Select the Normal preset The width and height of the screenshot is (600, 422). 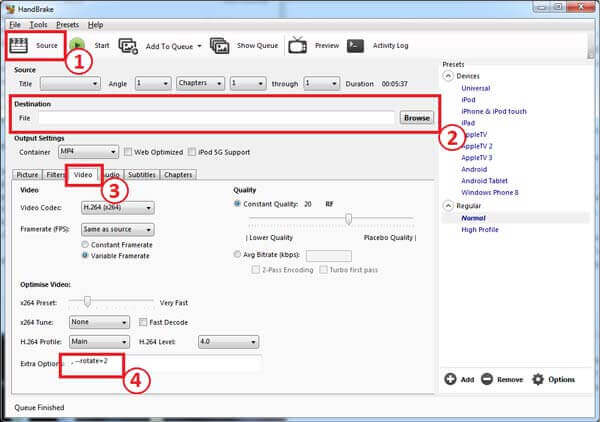(x=473, y=218)
